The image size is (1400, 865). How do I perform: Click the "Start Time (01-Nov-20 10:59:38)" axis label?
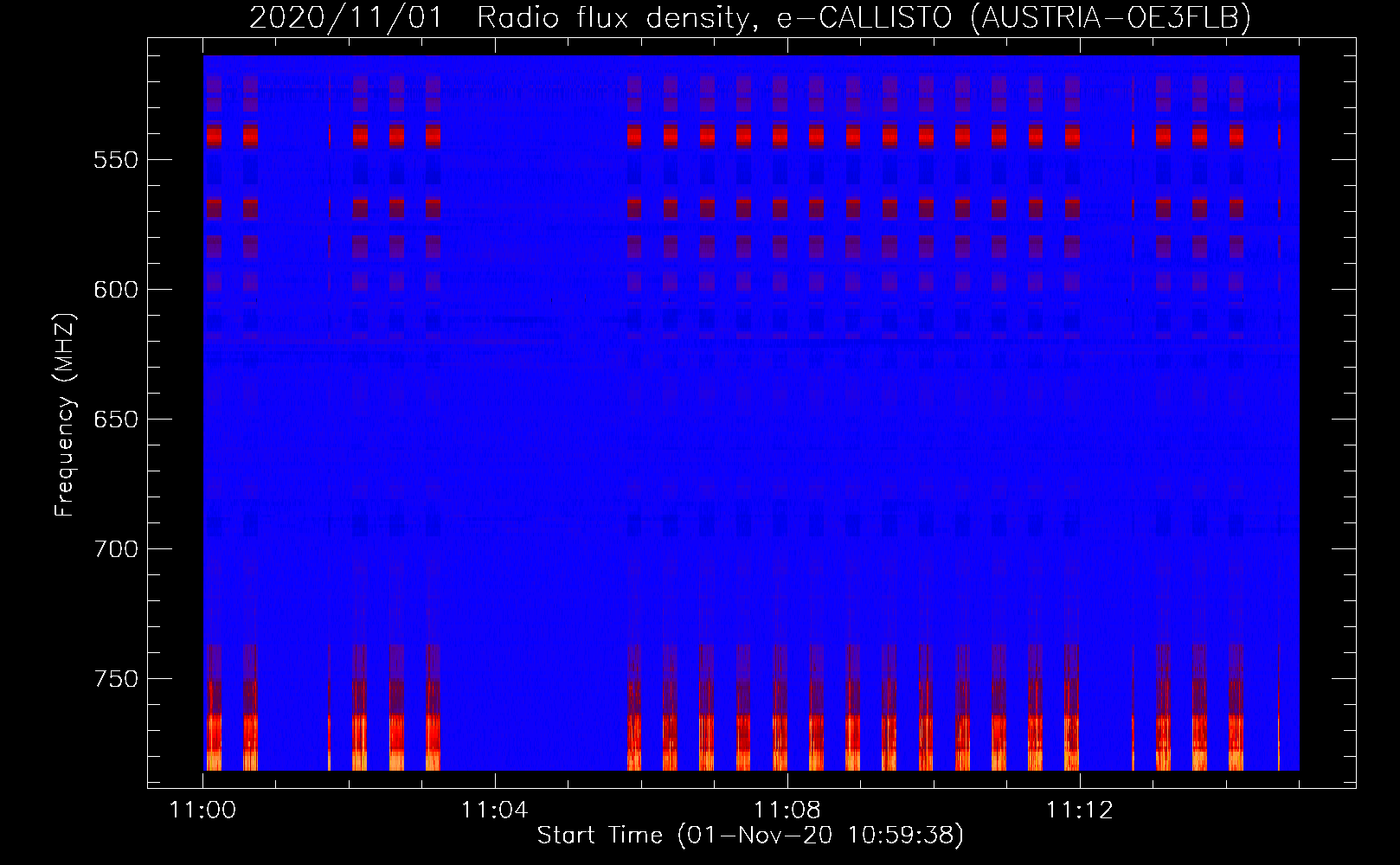coord(750,836)
